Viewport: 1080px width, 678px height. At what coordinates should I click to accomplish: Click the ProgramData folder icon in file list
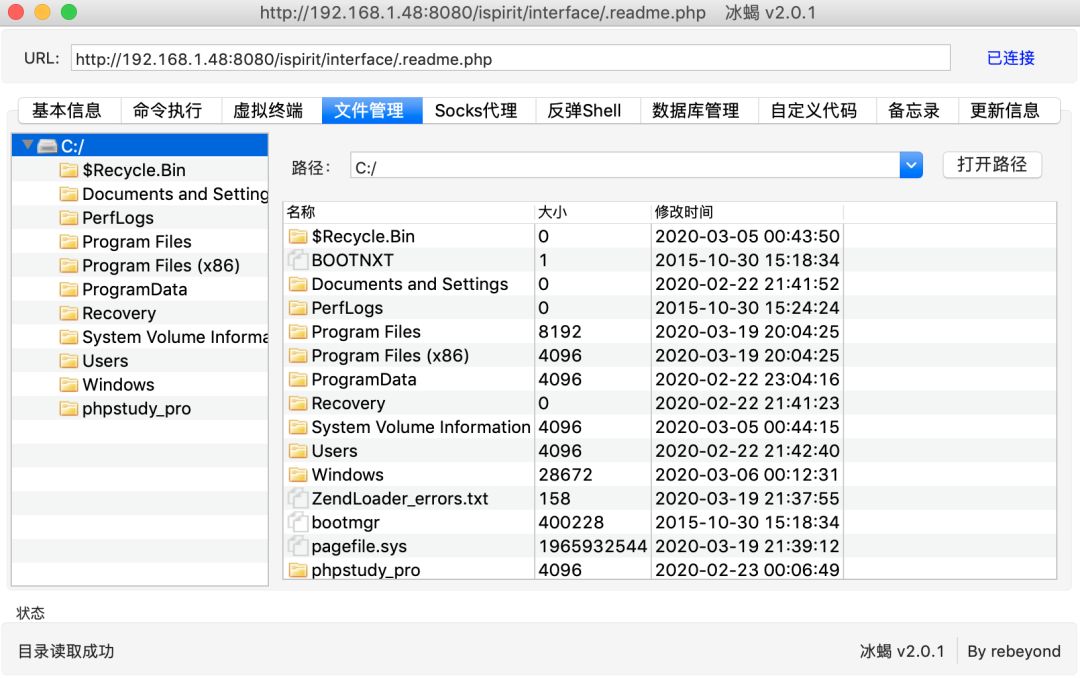pos(298,380)
